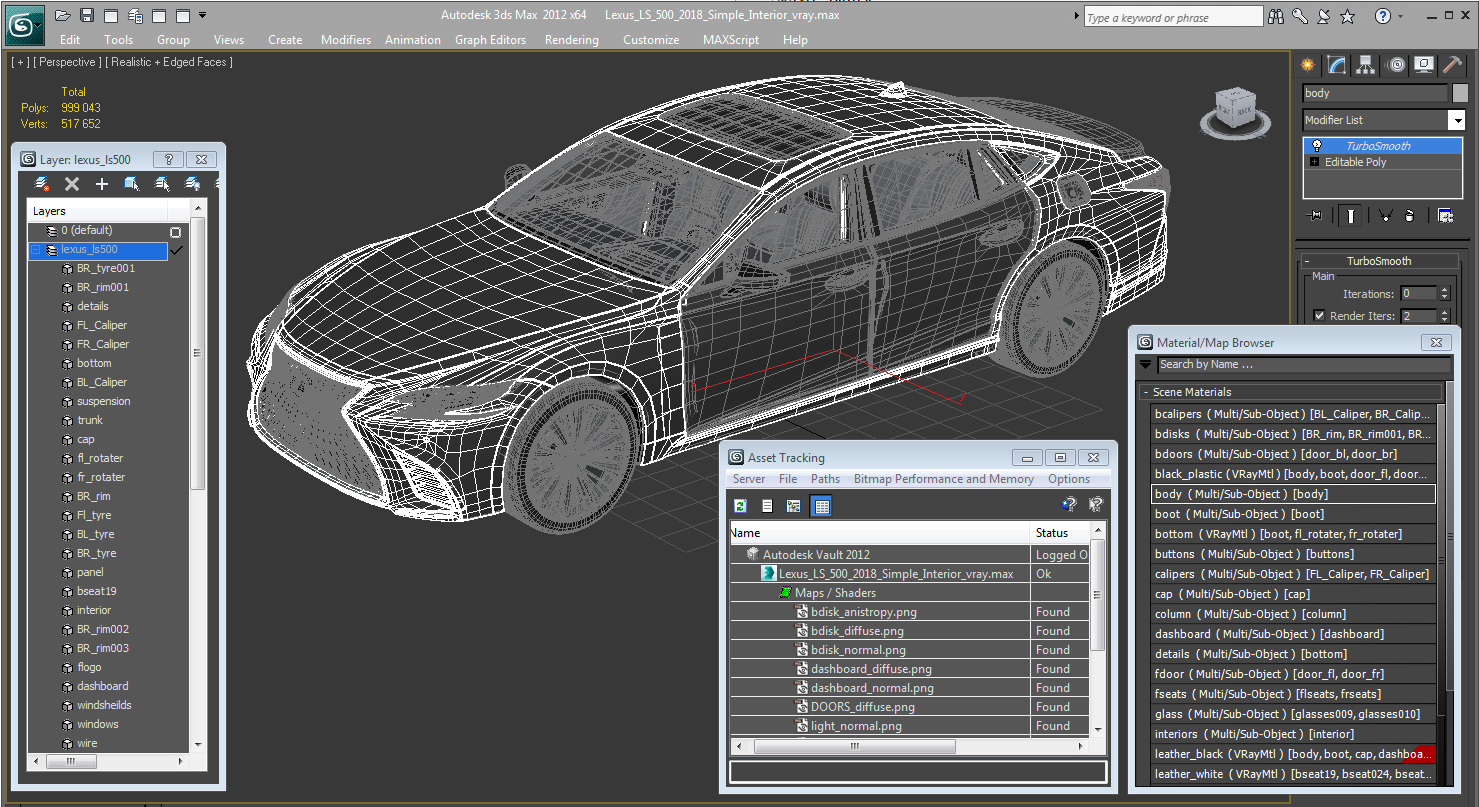Open the Modifiers menu

coord(346,40)
